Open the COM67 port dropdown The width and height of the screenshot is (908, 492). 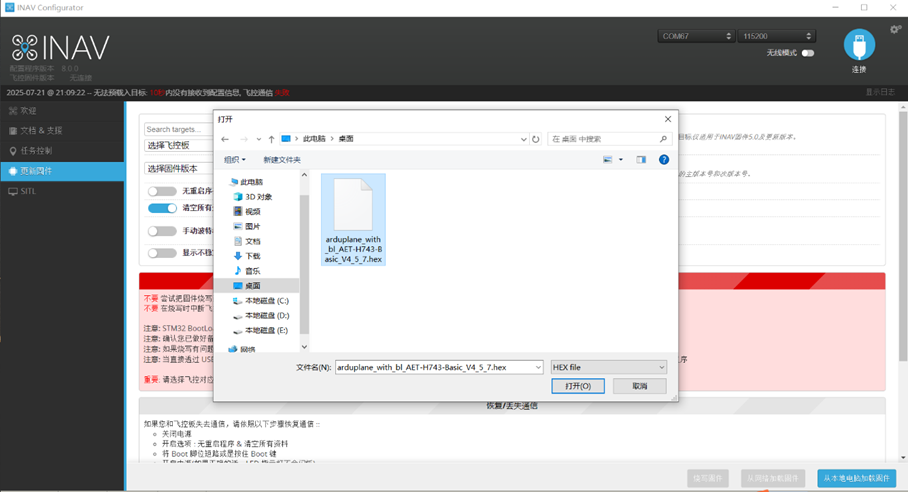click(696, 36)
